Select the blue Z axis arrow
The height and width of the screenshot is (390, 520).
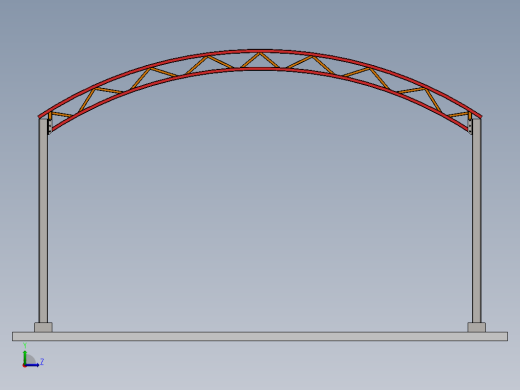tap(32, 365)
